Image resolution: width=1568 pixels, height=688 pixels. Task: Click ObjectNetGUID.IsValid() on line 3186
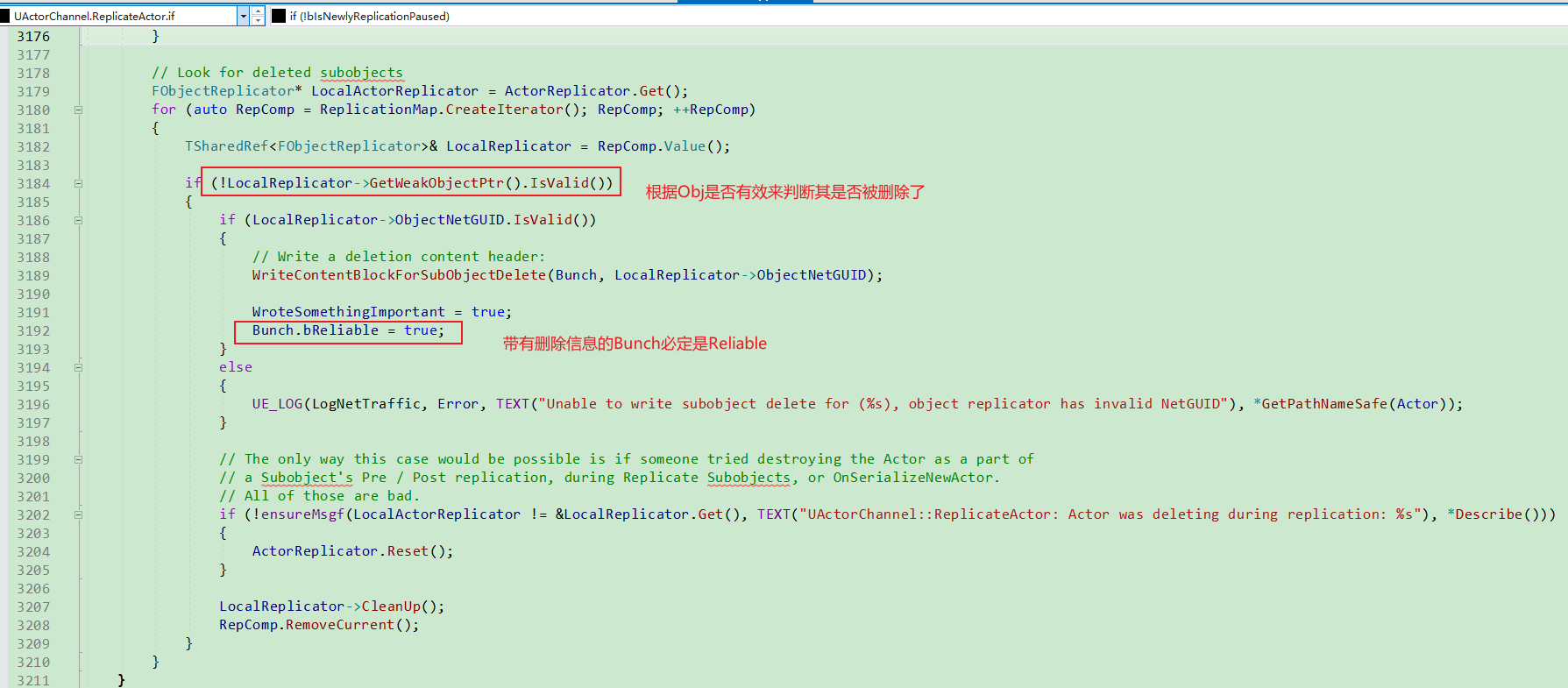point(491,220)
